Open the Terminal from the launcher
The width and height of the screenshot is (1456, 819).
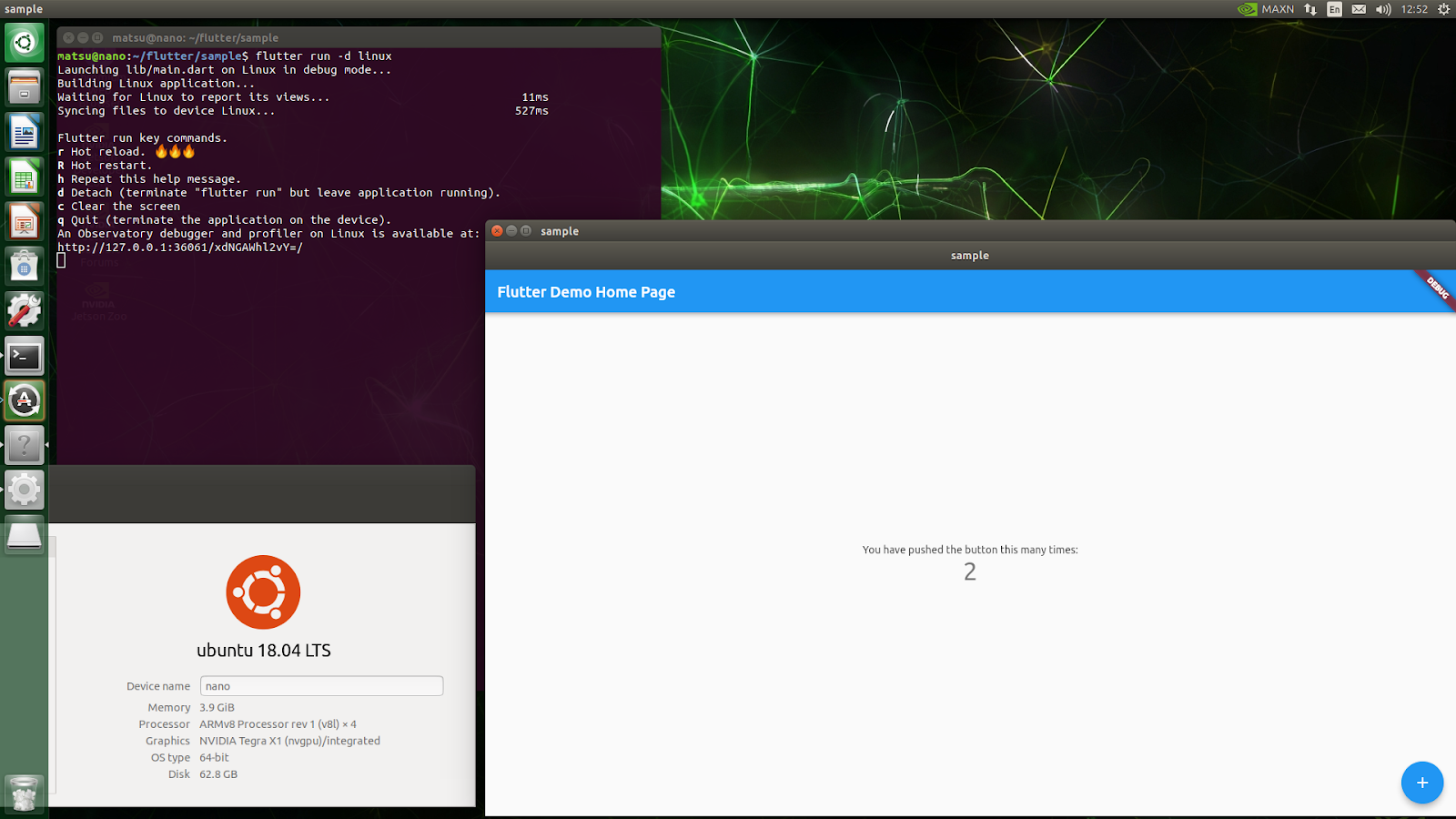click(x=25, y=356)
